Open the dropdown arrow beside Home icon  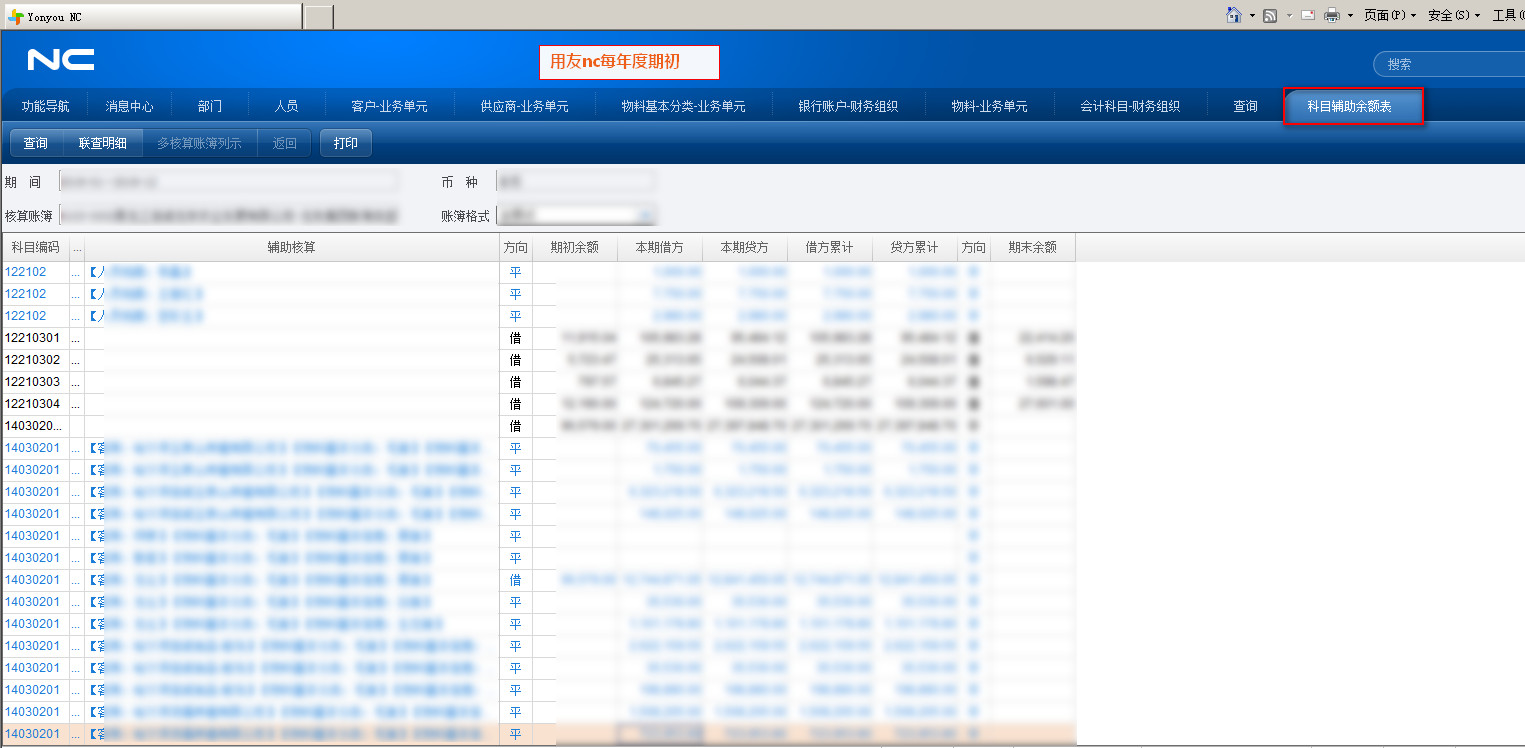[1252, 16]
